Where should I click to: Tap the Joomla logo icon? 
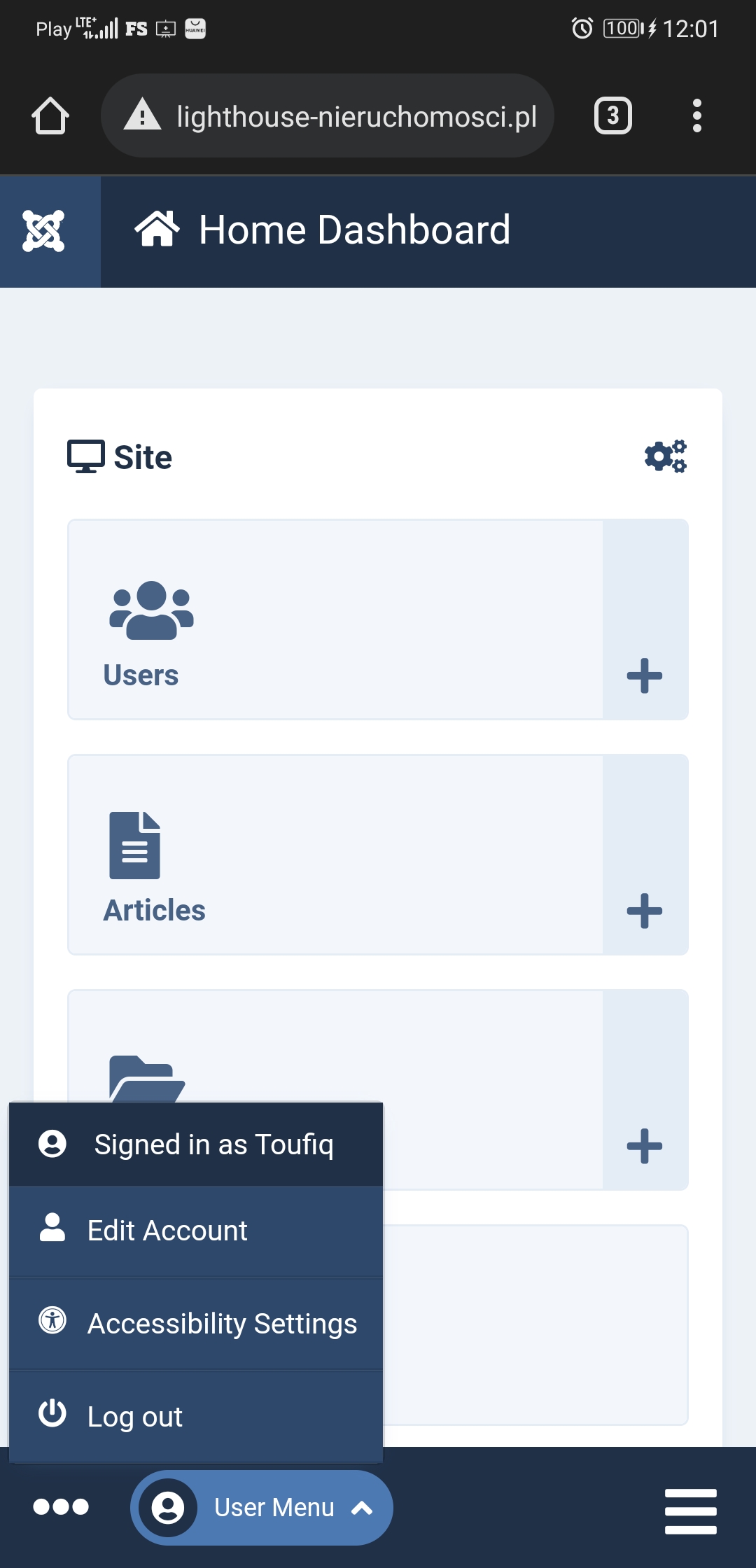point(43,231)
